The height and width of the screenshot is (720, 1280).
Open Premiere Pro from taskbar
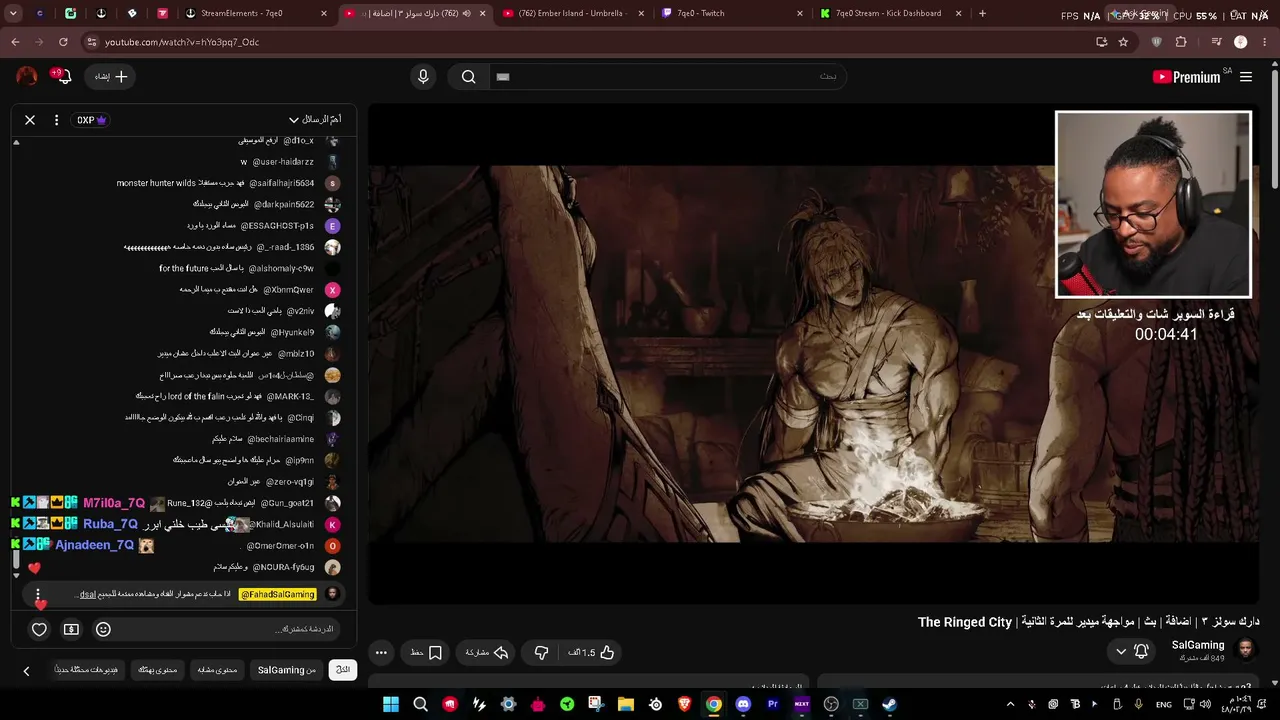pos(772,704)
